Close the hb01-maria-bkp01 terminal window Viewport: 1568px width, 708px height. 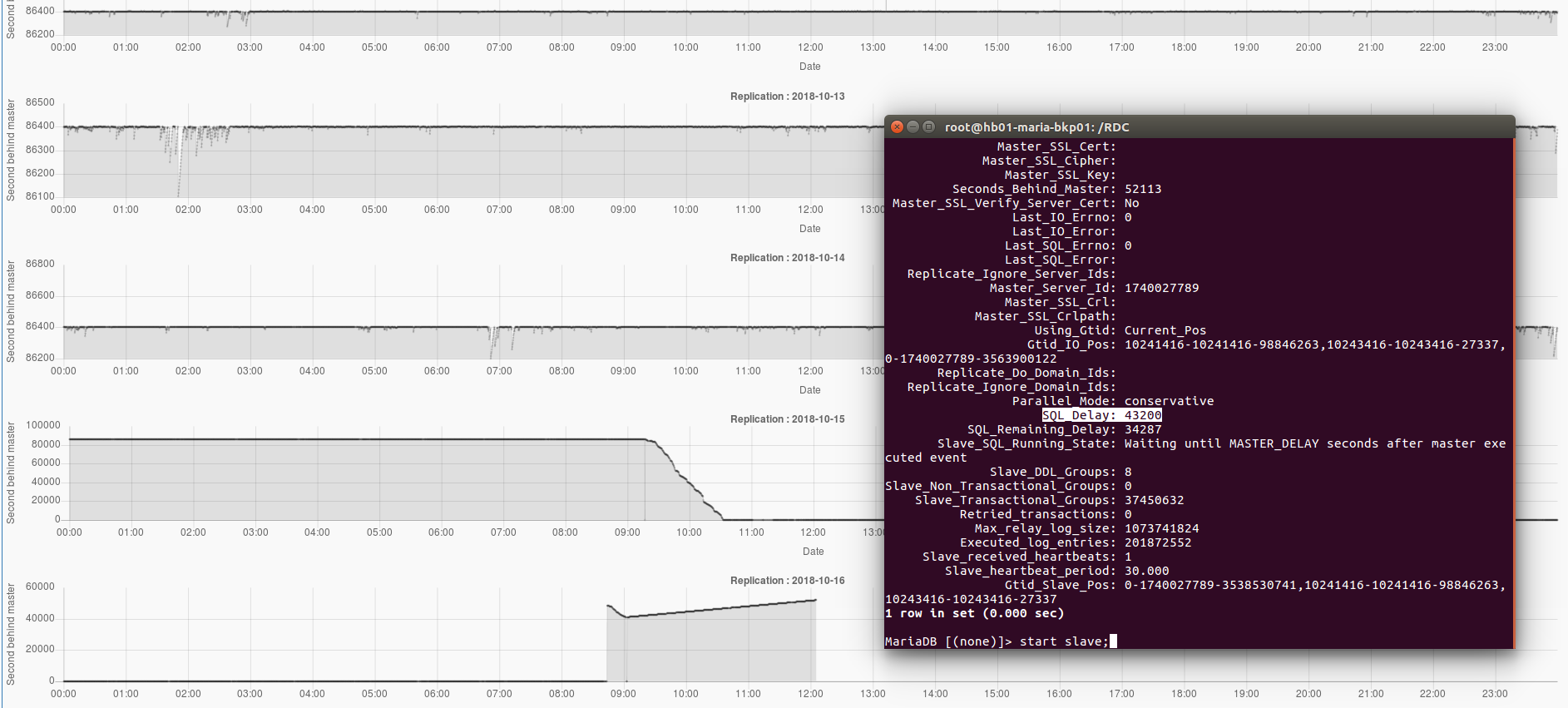point(897,127)
